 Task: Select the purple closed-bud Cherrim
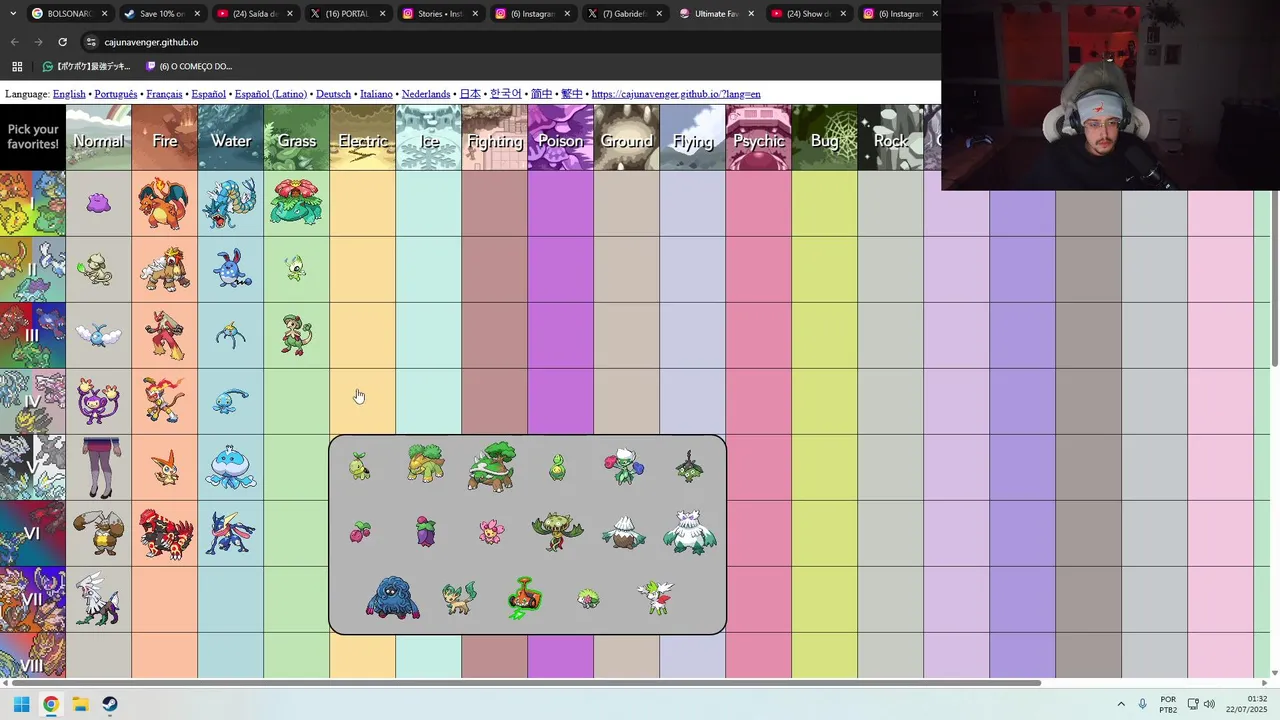coord(426,531)
